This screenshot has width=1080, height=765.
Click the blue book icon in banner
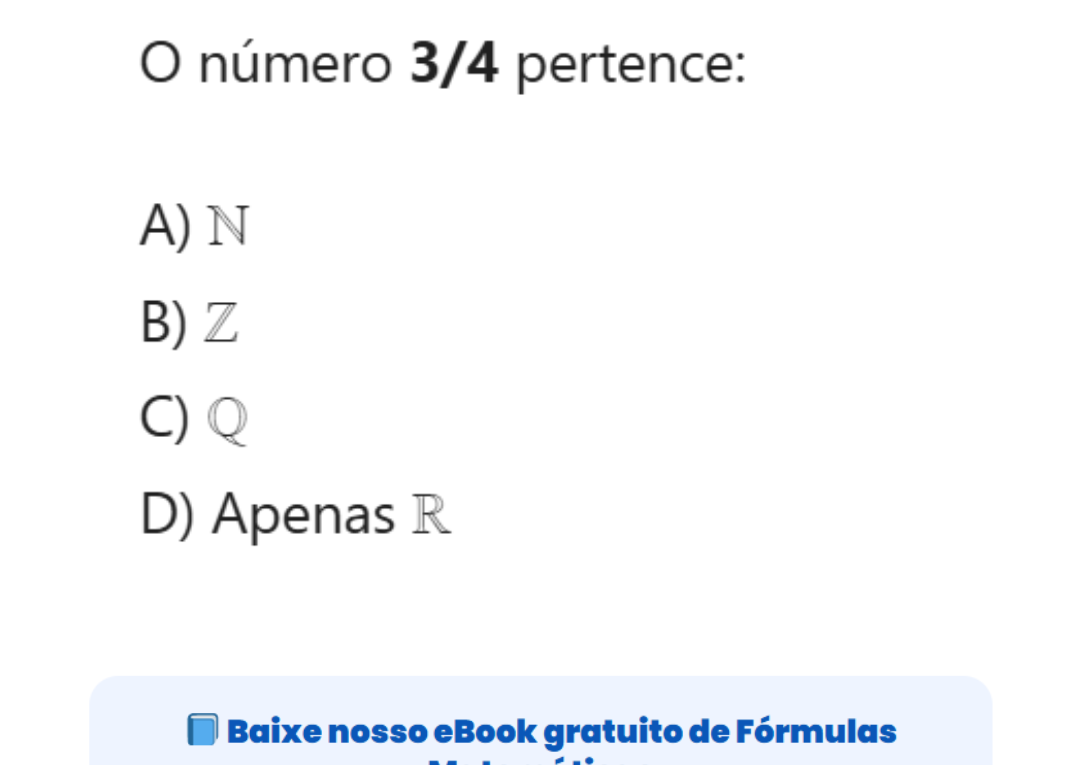[x=201, y=731]
